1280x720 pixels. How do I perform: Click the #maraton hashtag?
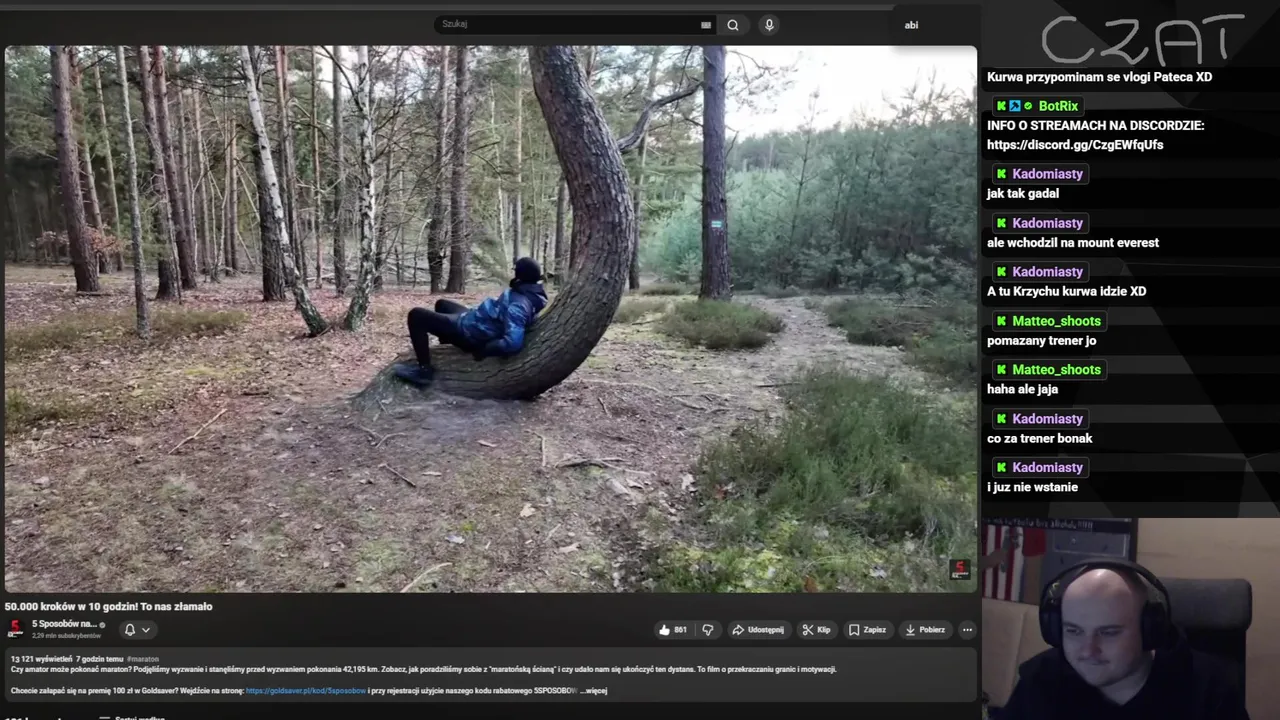click(x=143, y=659)
